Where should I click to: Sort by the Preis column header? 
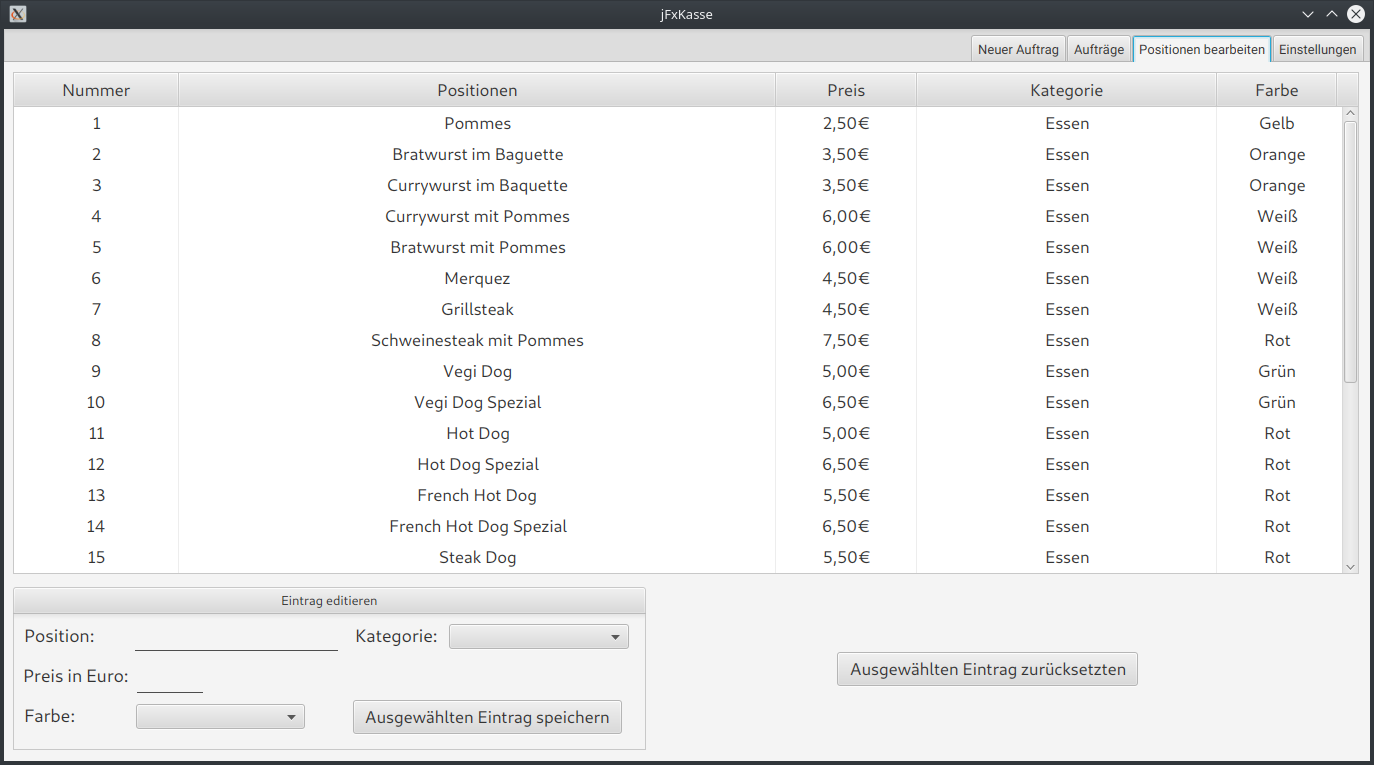[x=845, y=90]
